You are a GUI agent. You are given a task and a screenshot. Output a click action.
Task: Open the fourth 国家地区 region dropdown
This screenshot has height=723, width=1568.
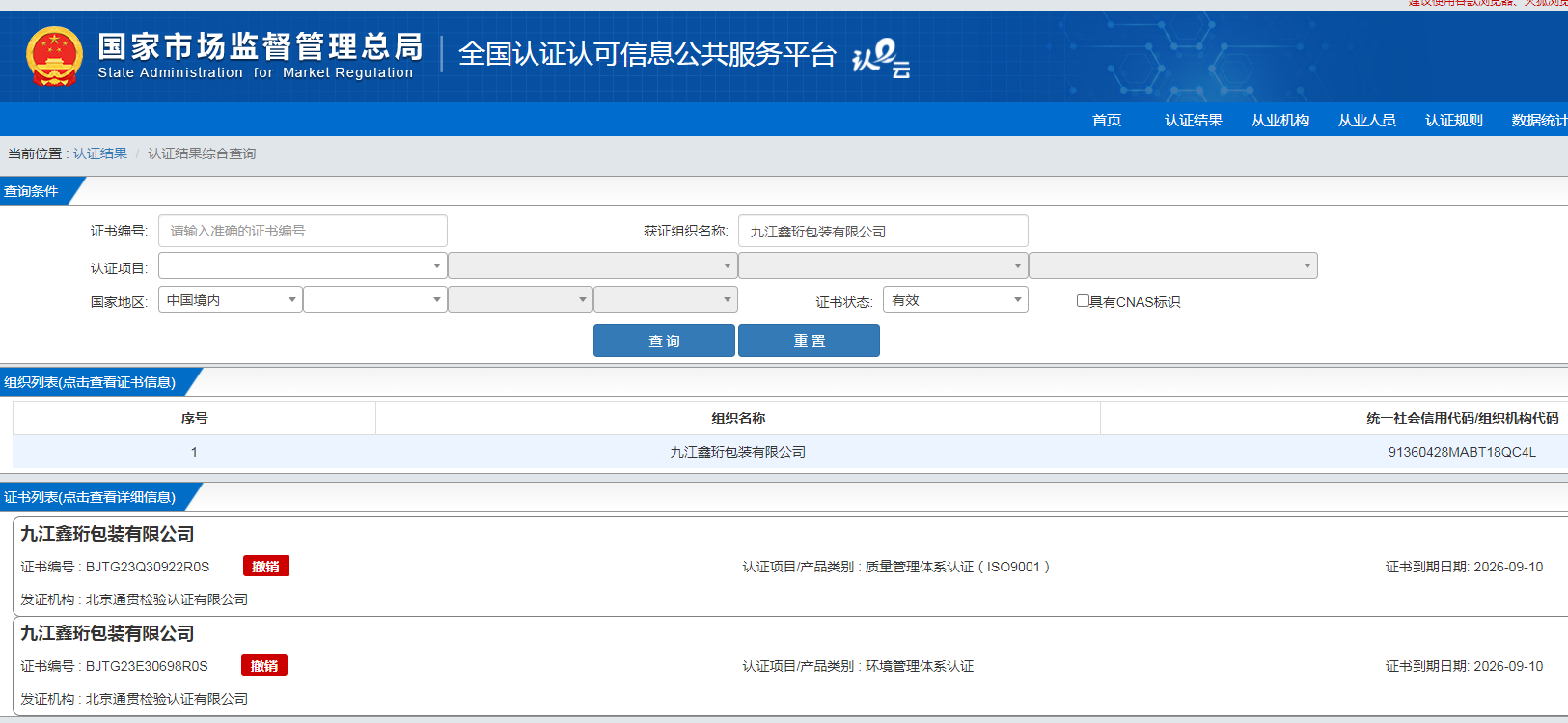[666, 299]
